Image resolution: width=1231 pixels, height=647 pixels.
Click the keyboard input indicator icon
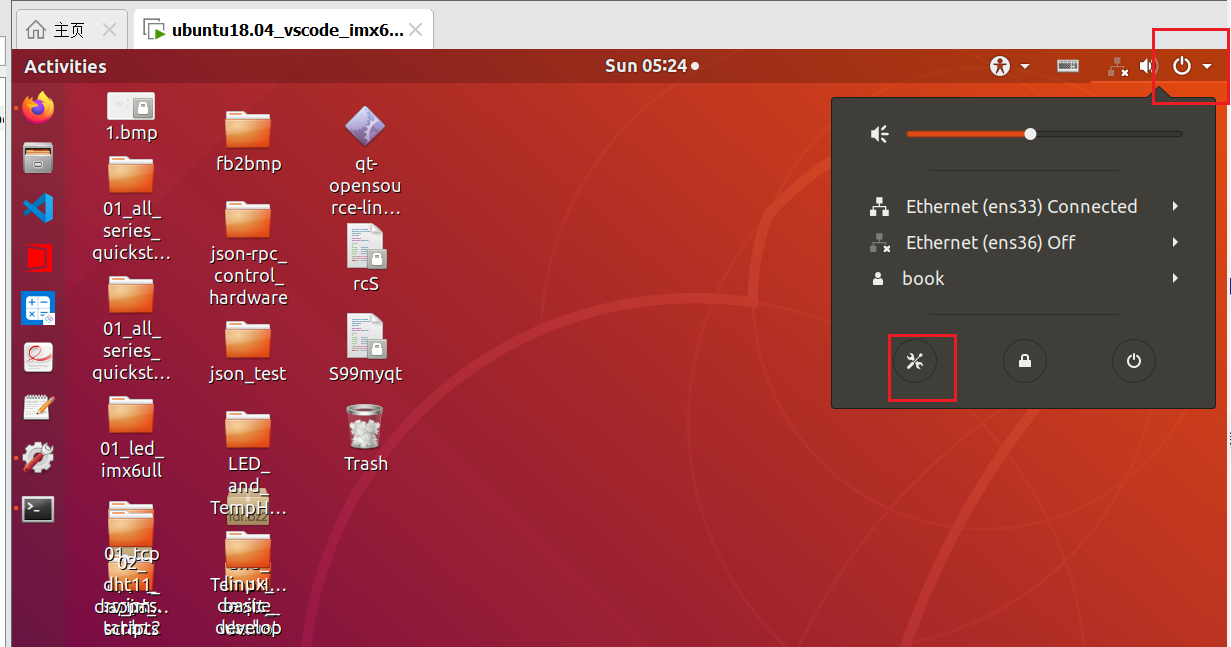(x=1068, y=66)
